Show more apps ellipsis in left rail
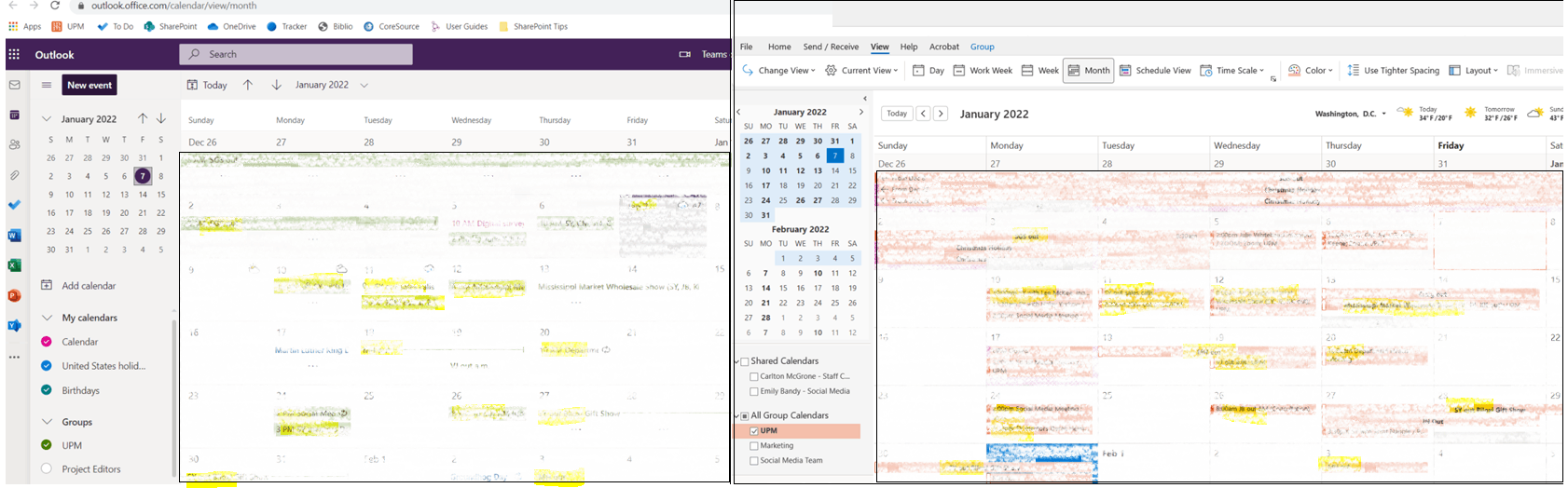 (x=14, y=357)
